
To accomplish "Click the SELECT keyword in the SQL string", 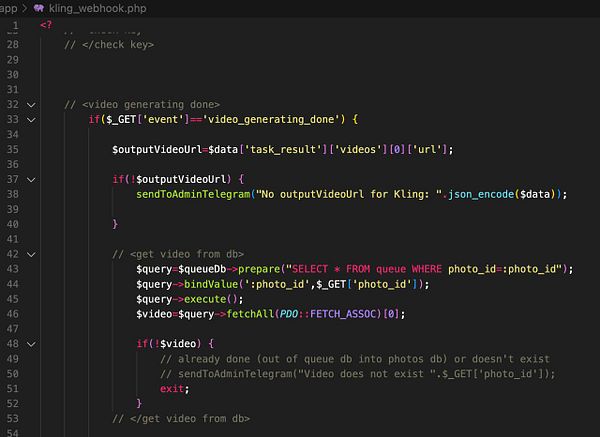I will point(310,269).
